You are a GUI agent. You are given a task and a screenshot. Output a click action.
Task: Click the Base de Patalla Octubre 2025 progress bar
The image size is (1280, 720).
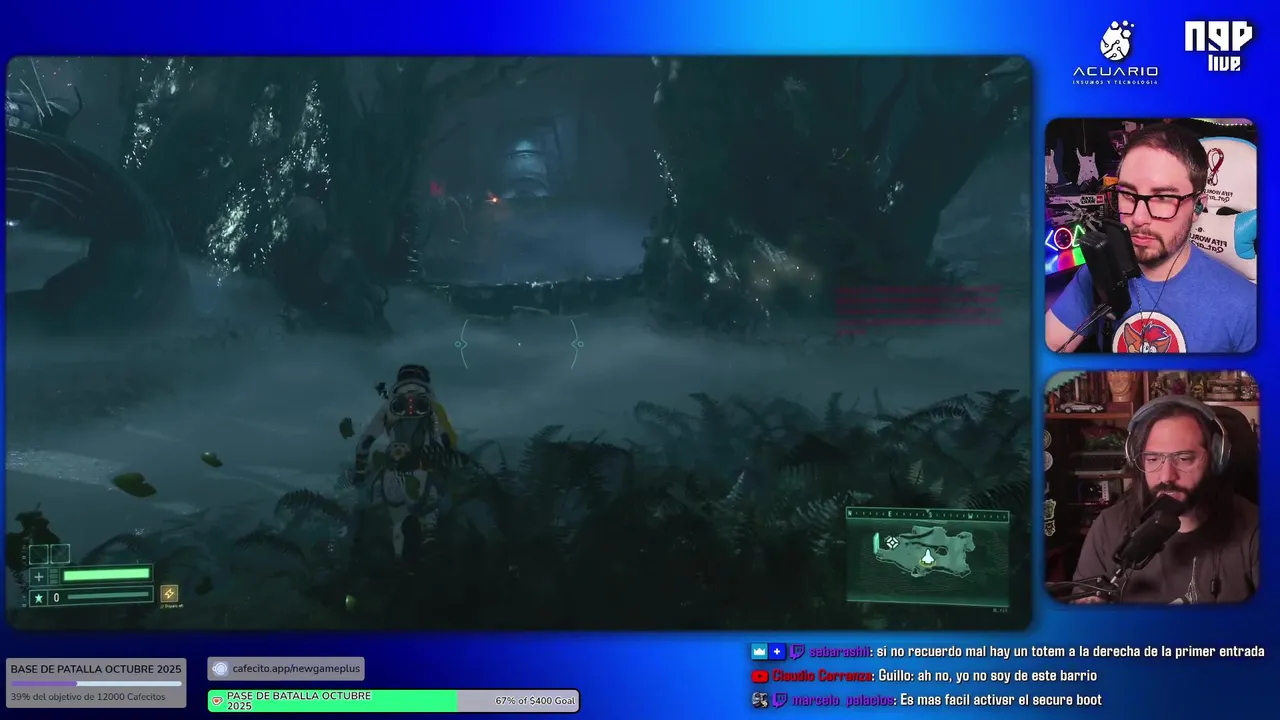[x=96, y=684]
